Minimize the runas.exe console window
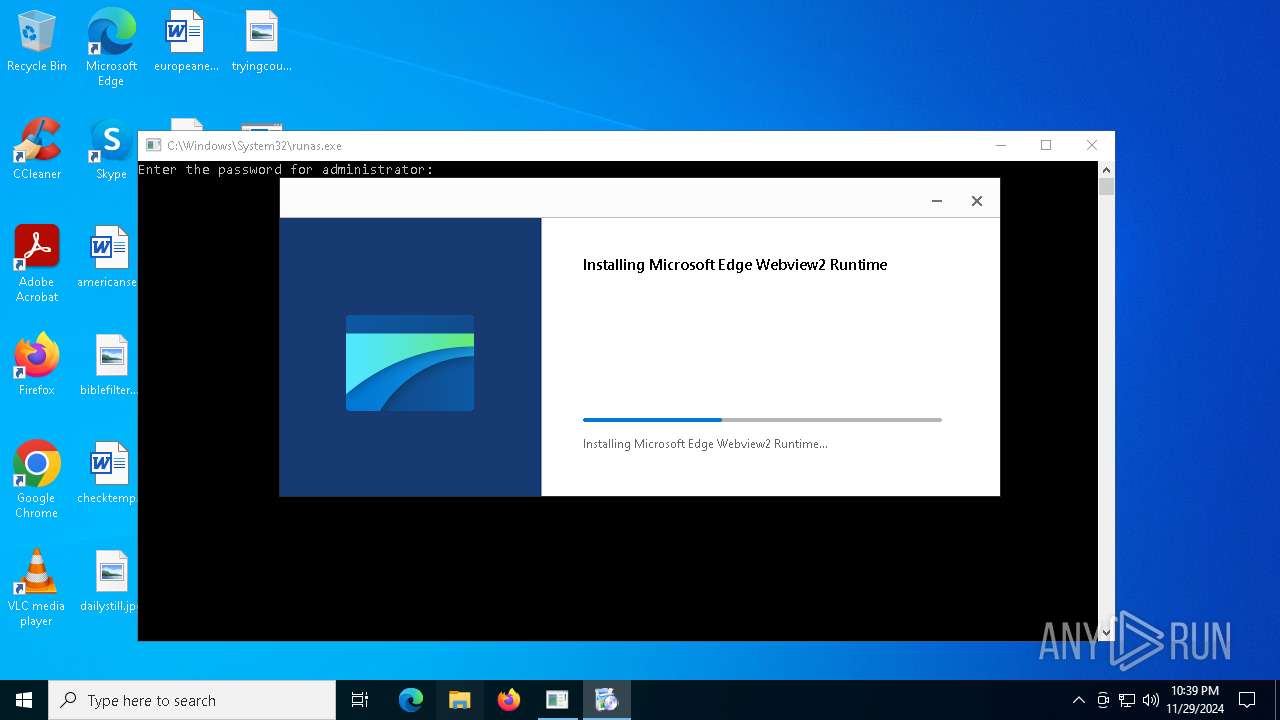 (x=1000, y=145)
